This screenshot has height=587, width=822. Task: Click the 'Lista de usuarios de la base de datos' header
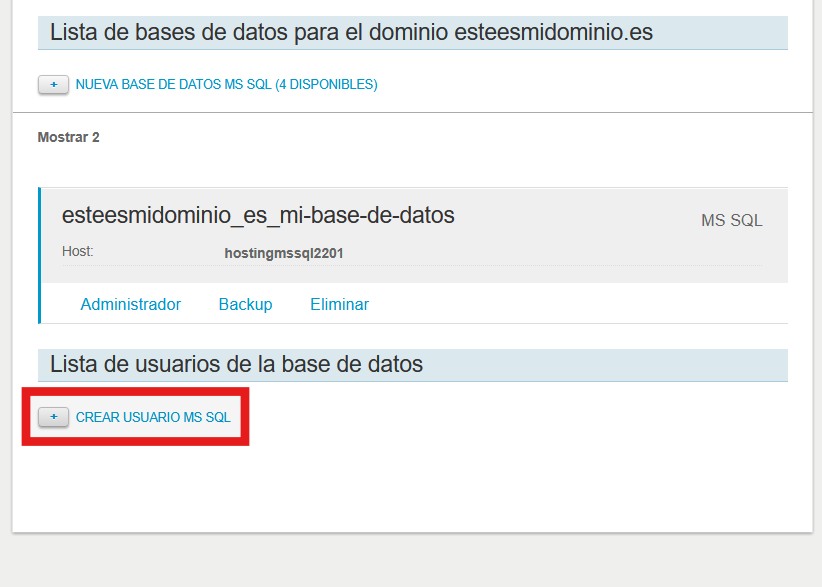tap(236, 364)
